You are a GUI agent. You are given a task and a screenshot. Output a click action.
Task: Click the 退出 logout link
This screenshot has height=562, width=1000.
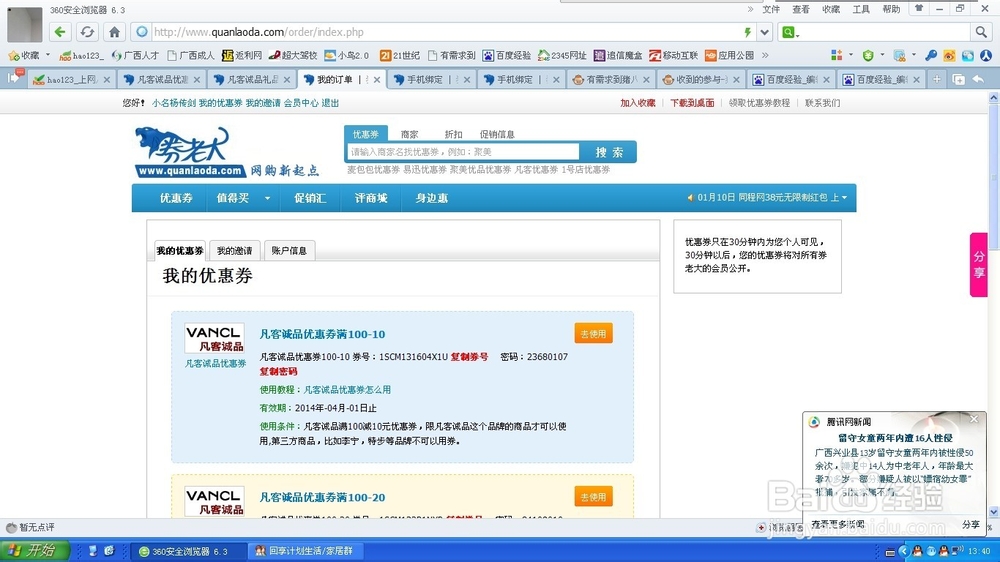(330, 103)
